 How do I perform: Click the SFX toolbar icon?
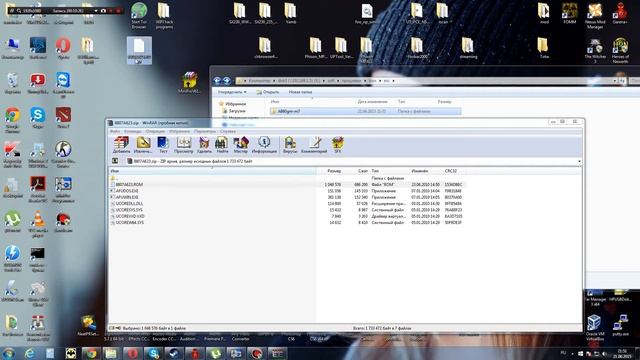click(338, 145)
